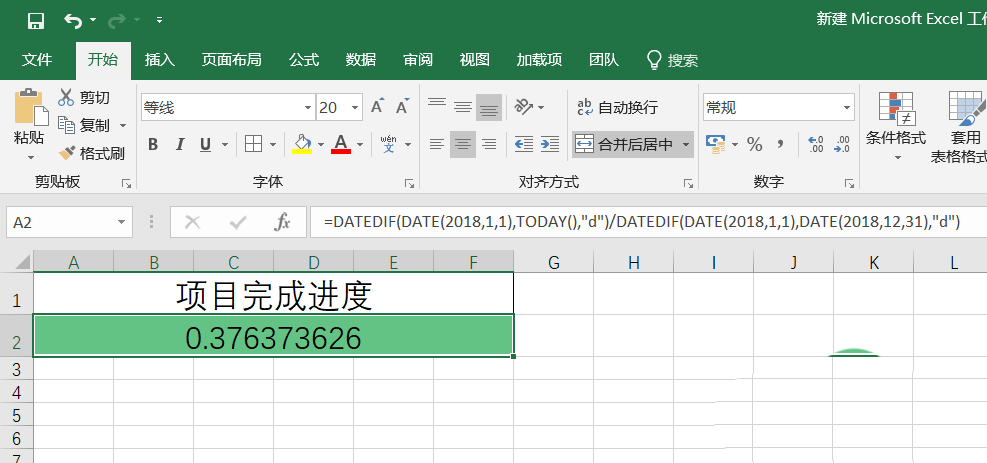Click Cancel X in formula bar

(193, 222)
